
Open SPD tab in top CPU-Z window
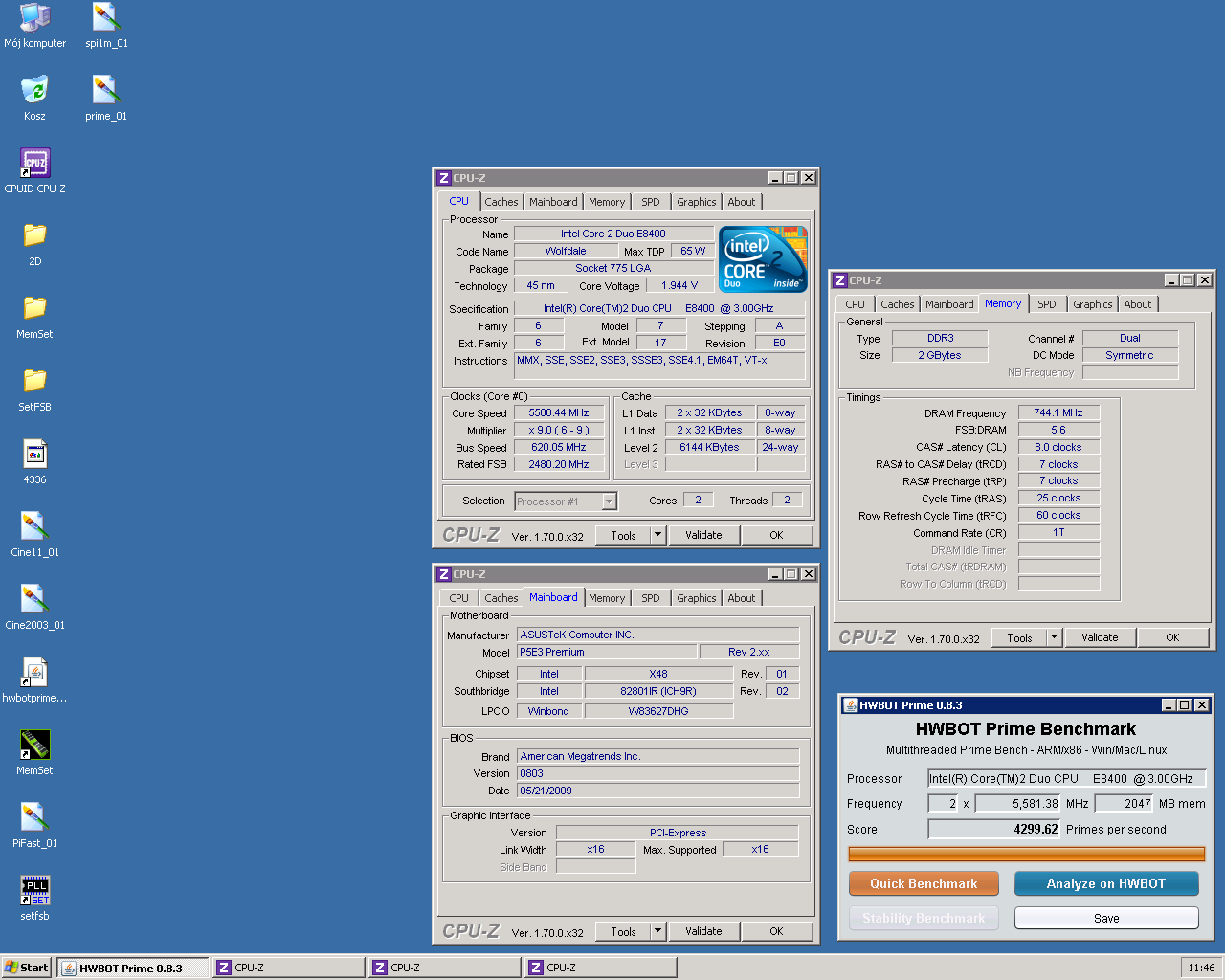(x=651, y=202)
